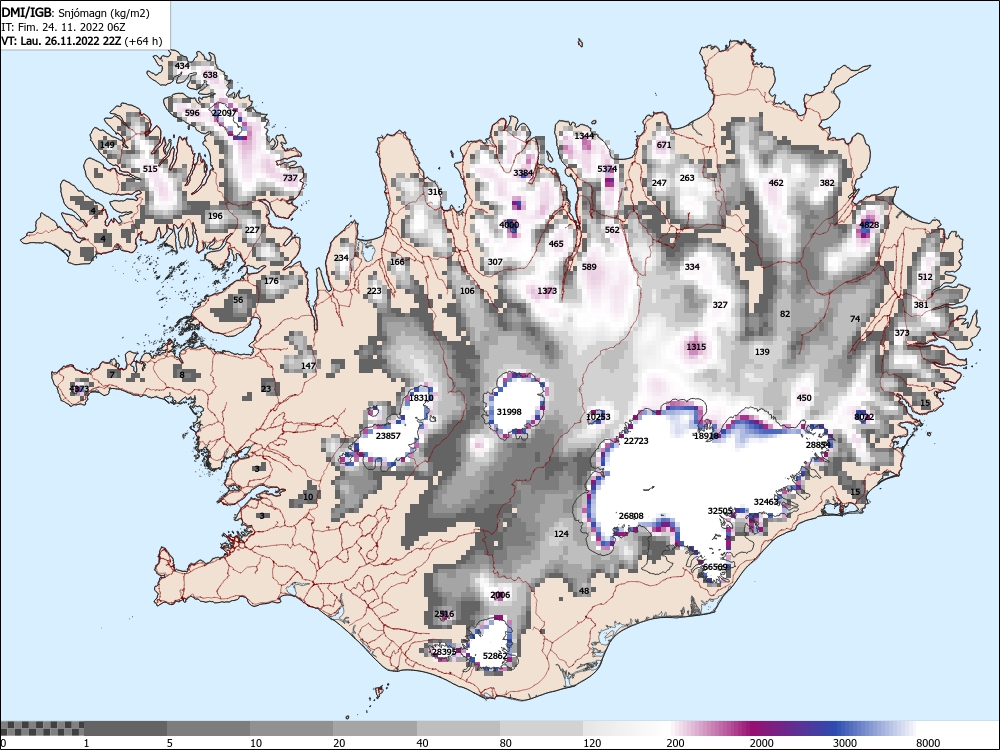Click the snow value '227' on the map
1000x750 pixels.
(252, 230)
